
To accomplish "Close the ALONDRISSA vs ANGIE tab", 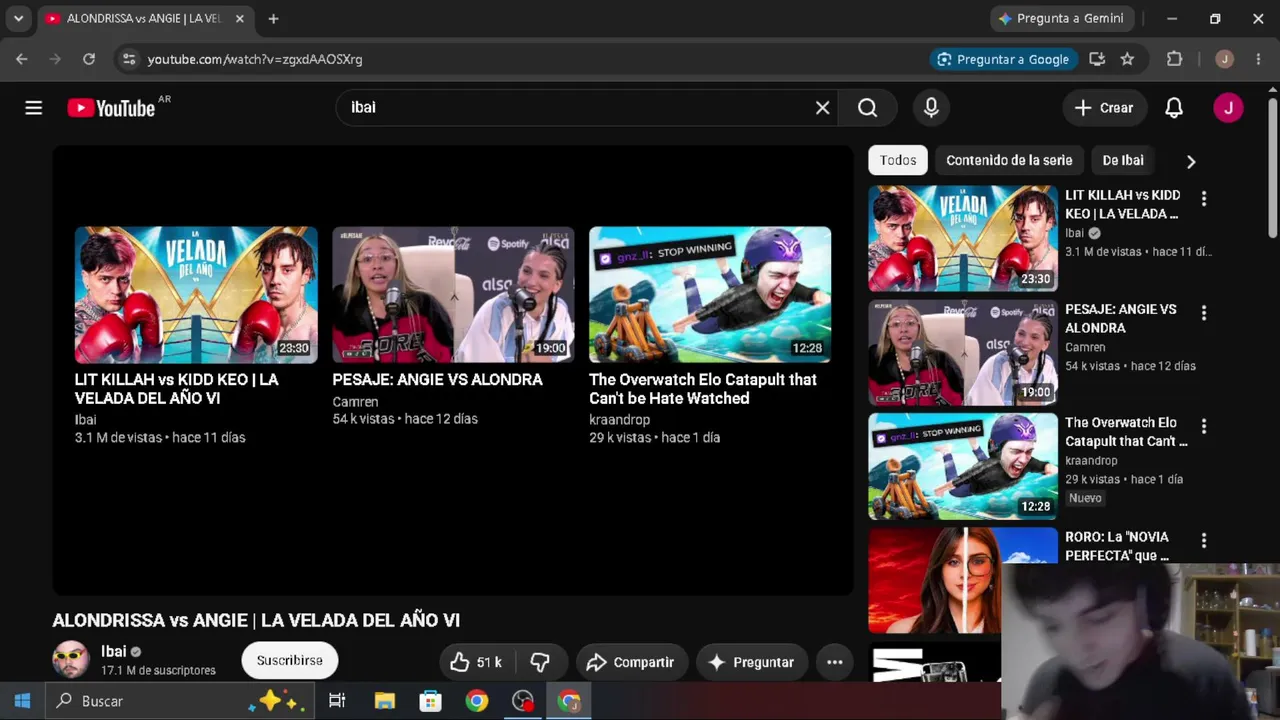I will (x=240, y=18).
